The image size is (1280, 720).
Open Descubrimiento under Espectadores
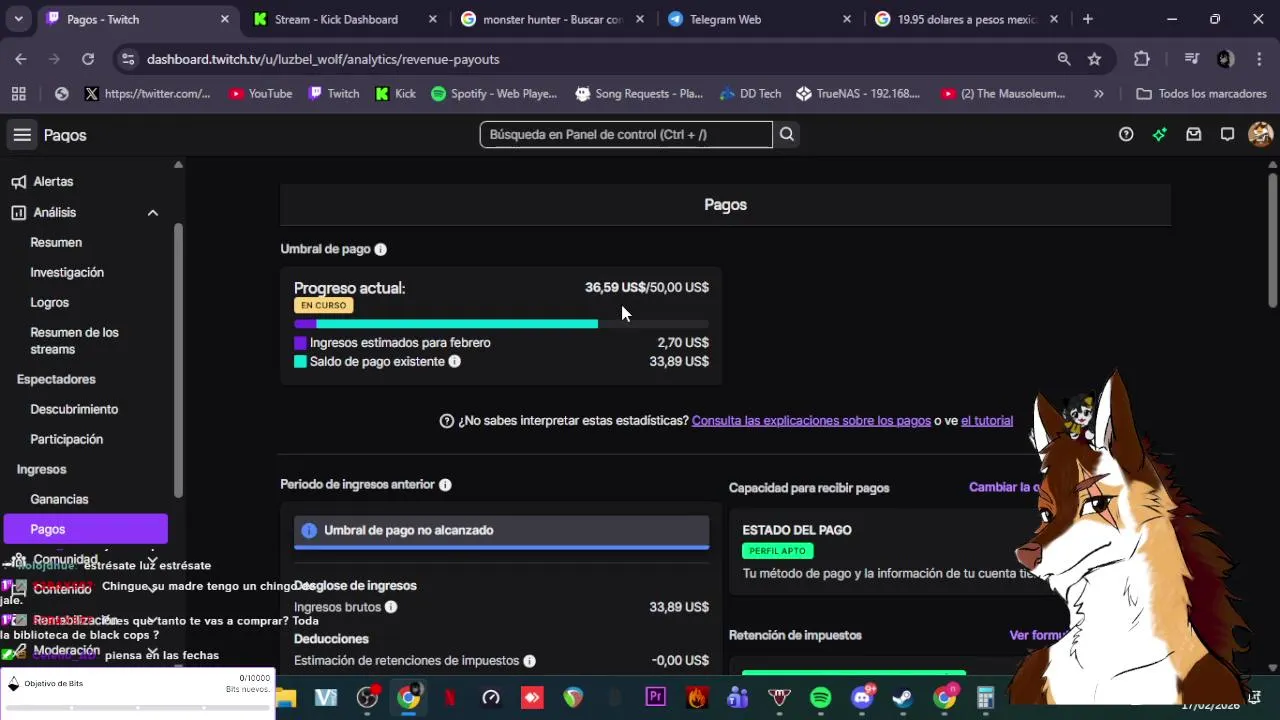point(74,409)
